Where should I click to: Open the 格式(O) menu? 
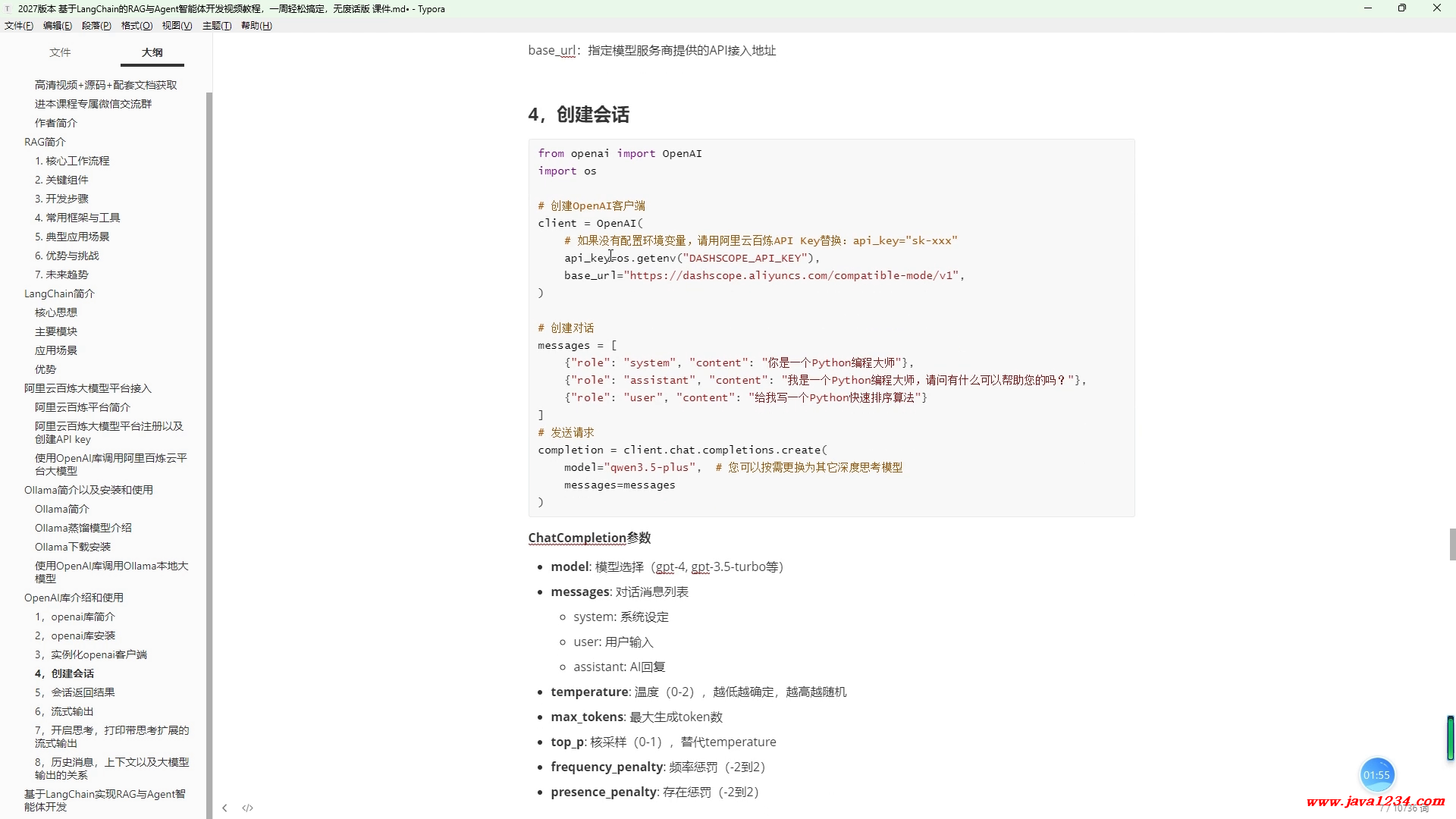pyautogui.click(x=136, y=26)
